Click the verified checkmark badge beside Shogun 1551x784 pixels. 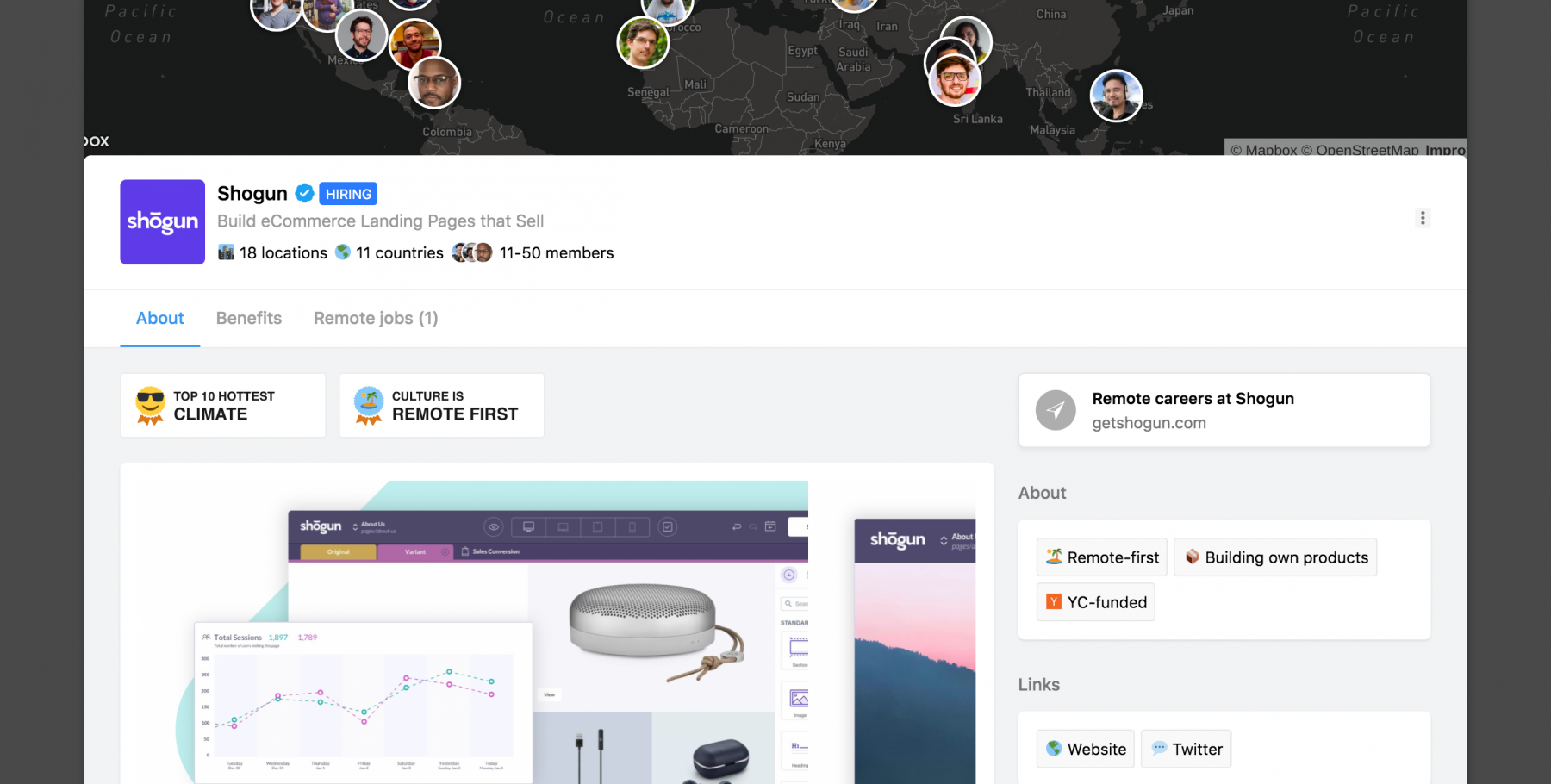(x=304, y=193)
